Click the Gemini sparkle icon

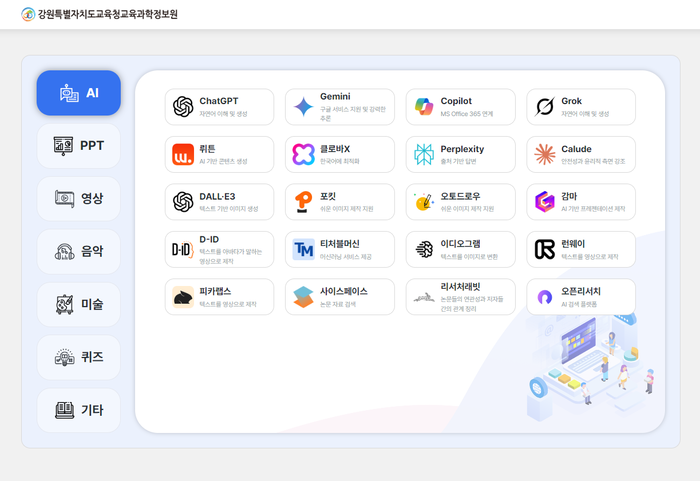pos(304,107)
